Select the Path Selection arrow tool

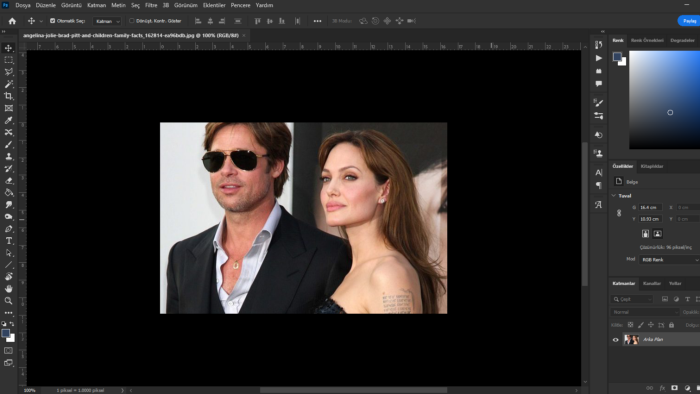click(8, 253)
